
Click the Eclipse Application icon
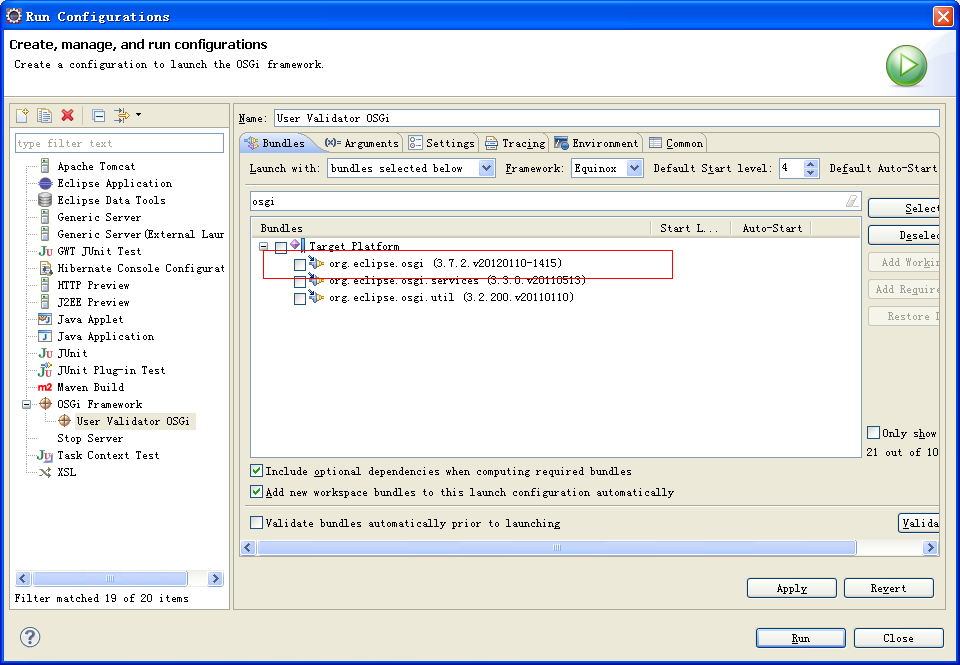(45, 183)
